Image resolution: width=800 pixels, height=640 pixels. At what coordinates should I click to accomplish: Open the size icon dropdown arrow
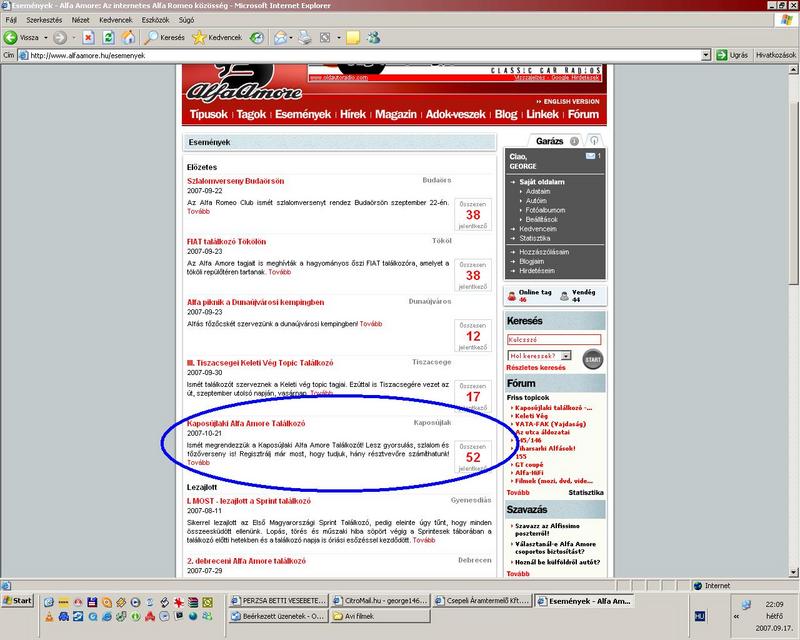pos(338,37)
